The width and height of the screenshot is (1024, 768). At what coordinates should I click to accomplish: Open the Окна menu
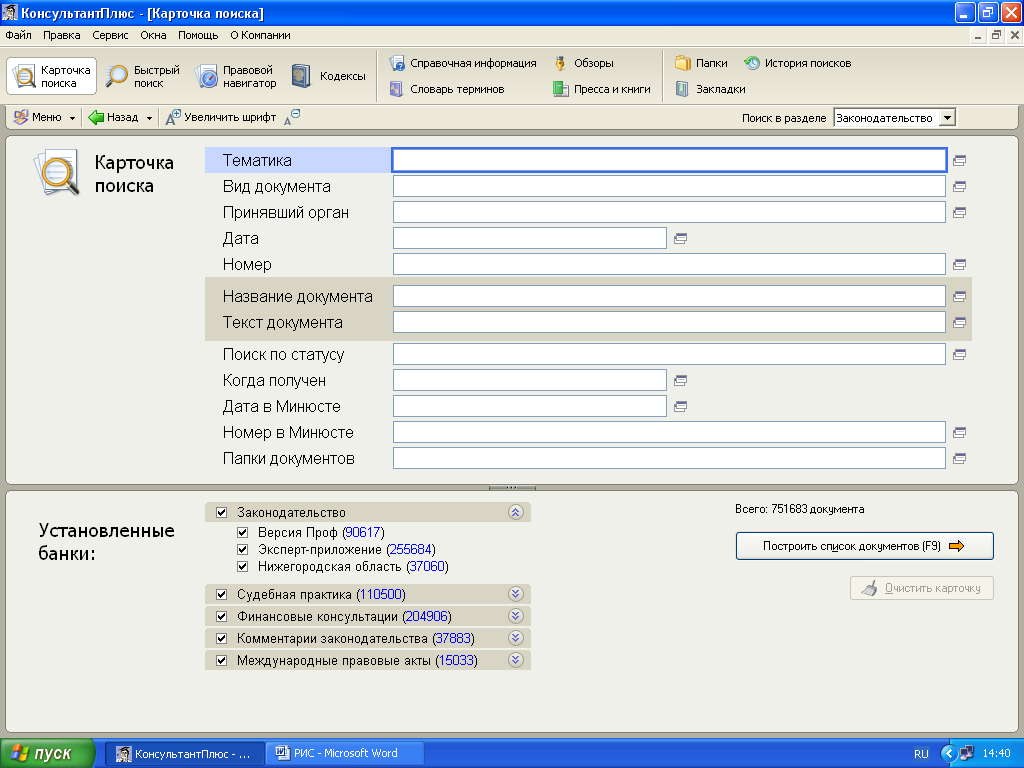click(153, 35)
